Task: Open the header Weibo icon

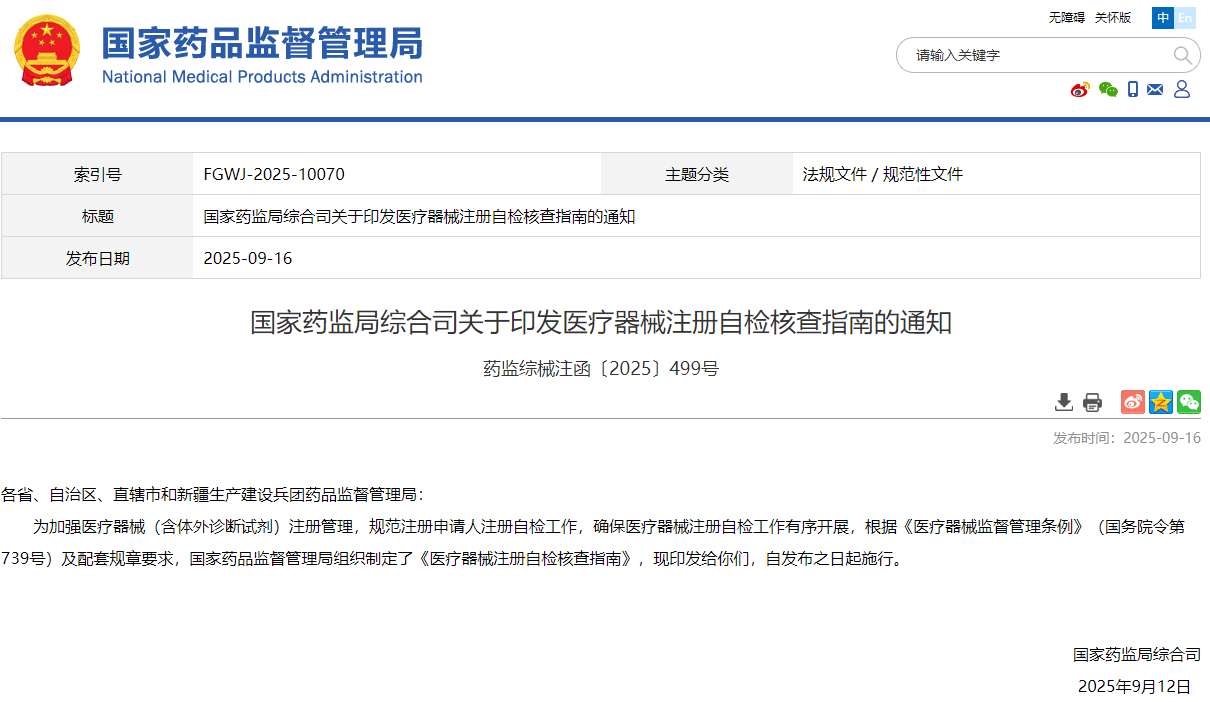Action: pos(1080,90)
